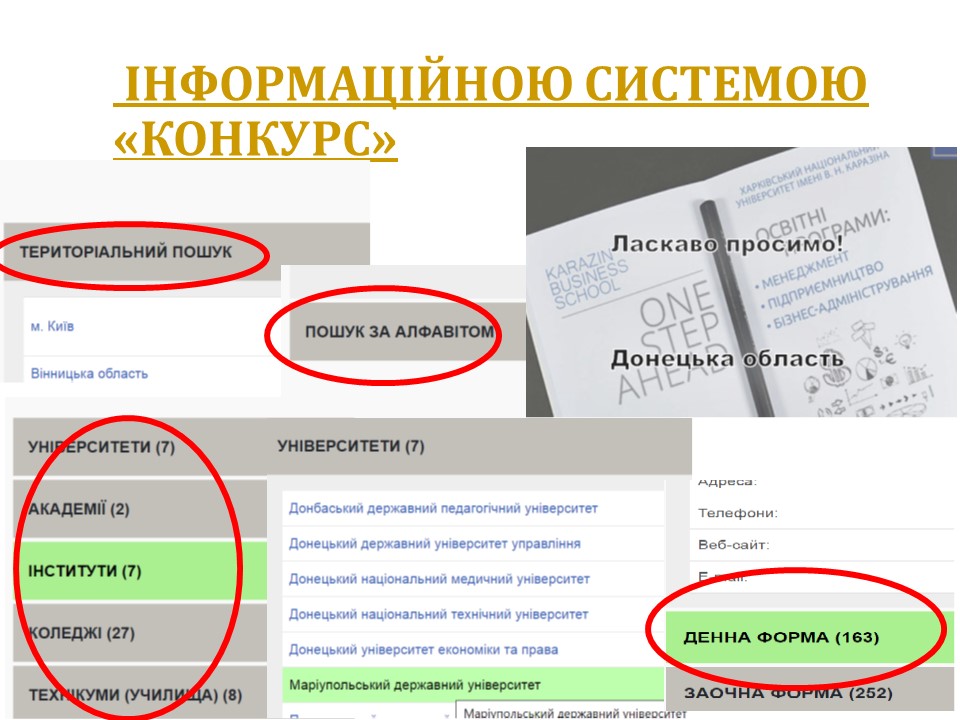
Task: Open Донецький національний медичний університет
Action: click(439, 579)
